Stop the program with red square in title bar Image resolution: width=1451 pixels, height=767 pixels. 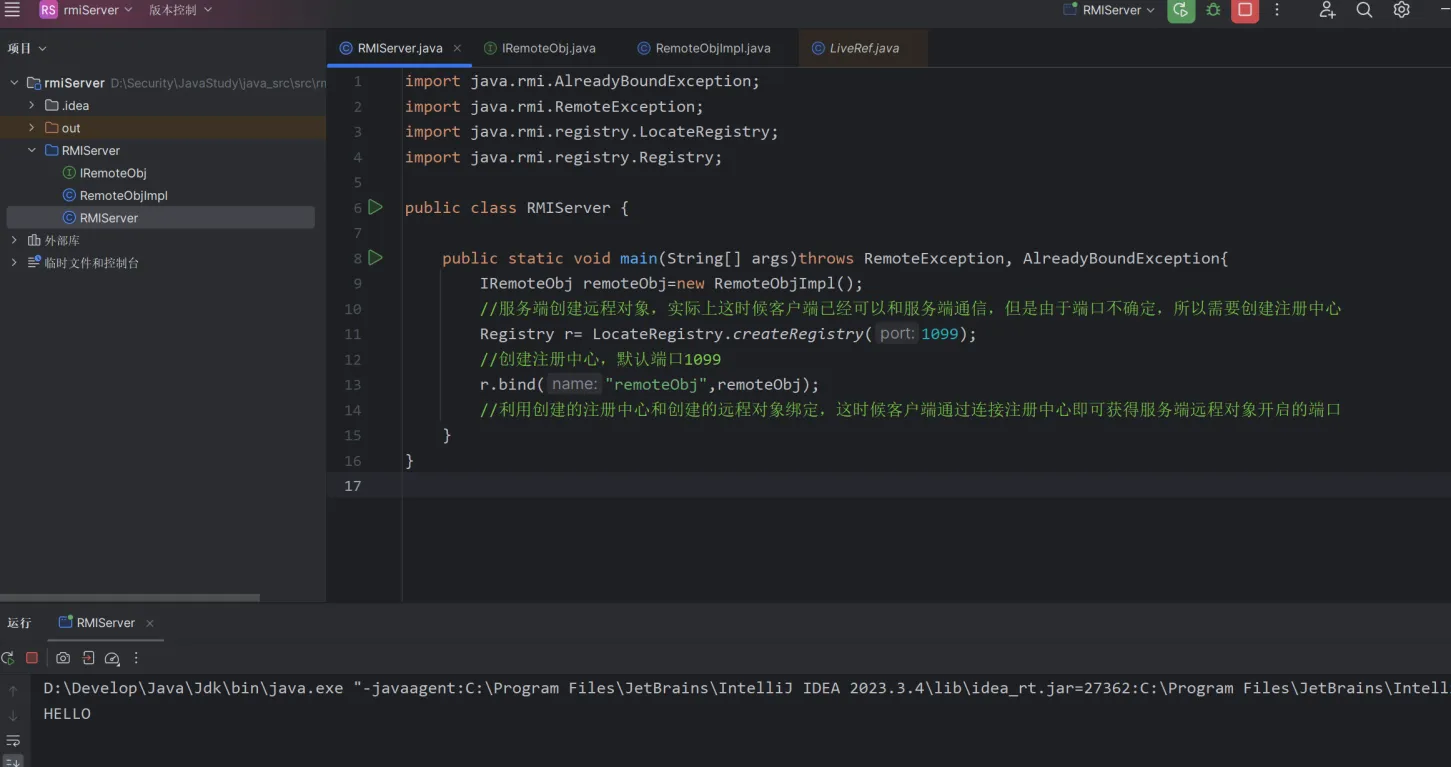[1245, 10]
